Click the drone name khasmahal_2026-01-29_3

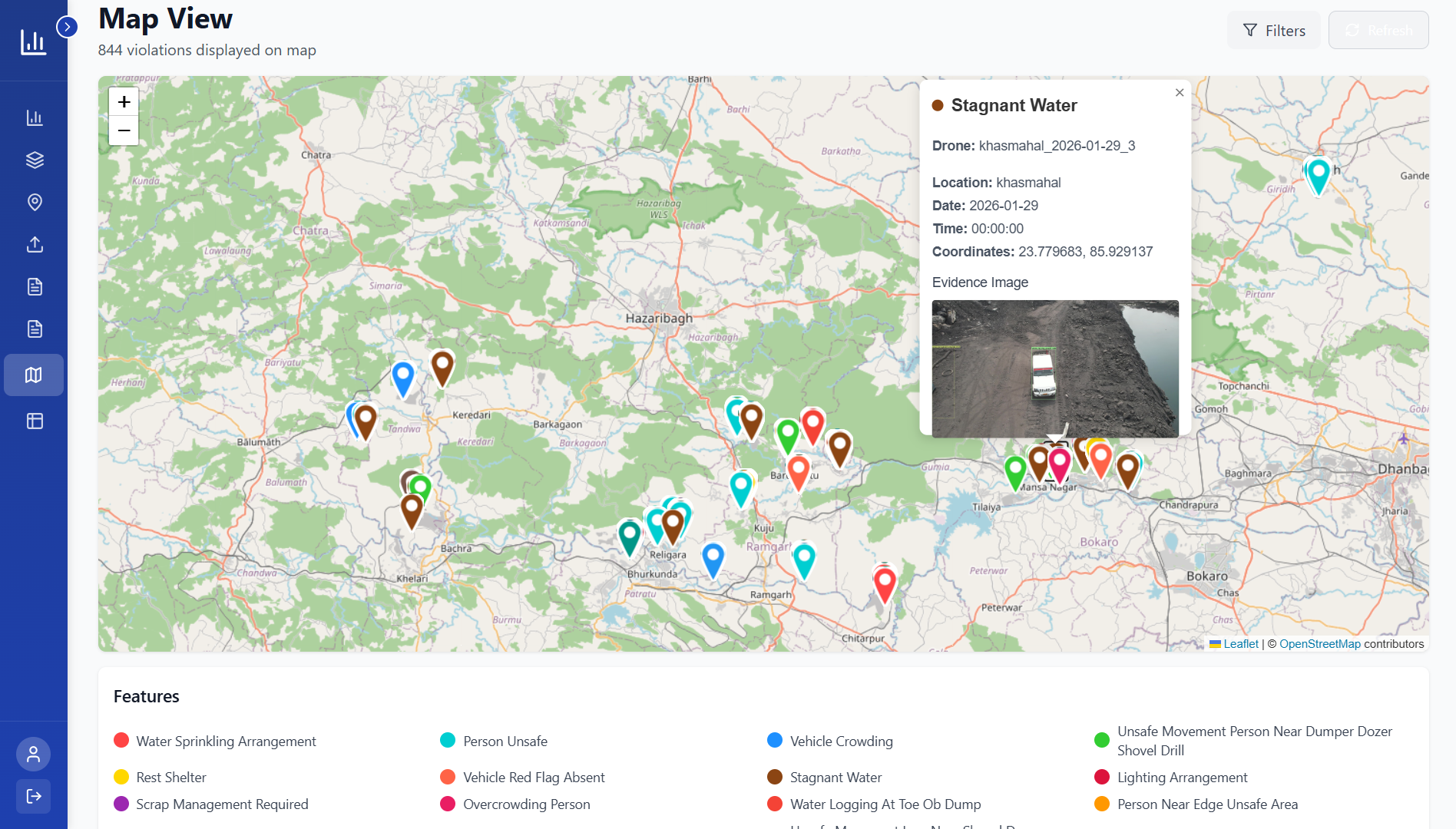(1057, 146)
